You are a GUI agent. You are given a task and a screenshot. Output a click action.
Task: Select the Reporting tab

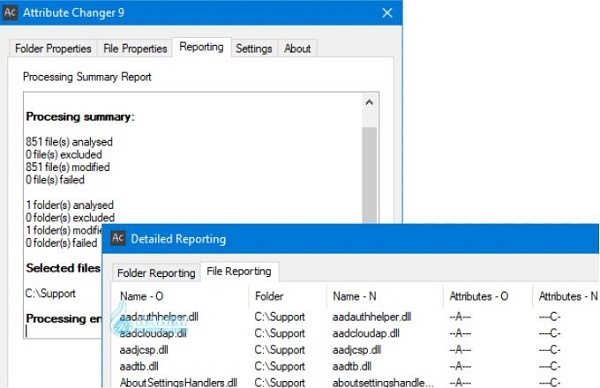202,47
